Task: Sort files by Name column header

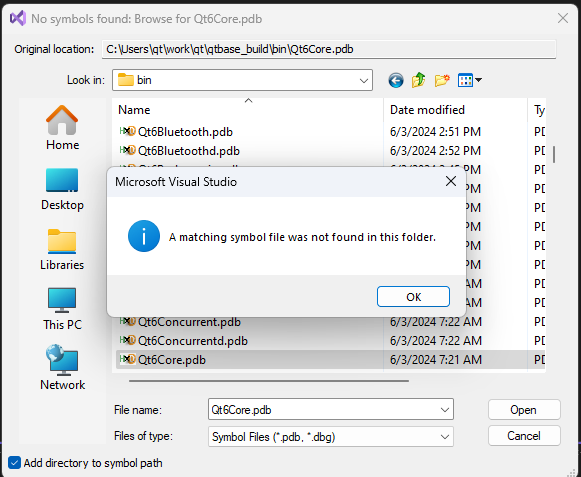Action: click(248, 110)
